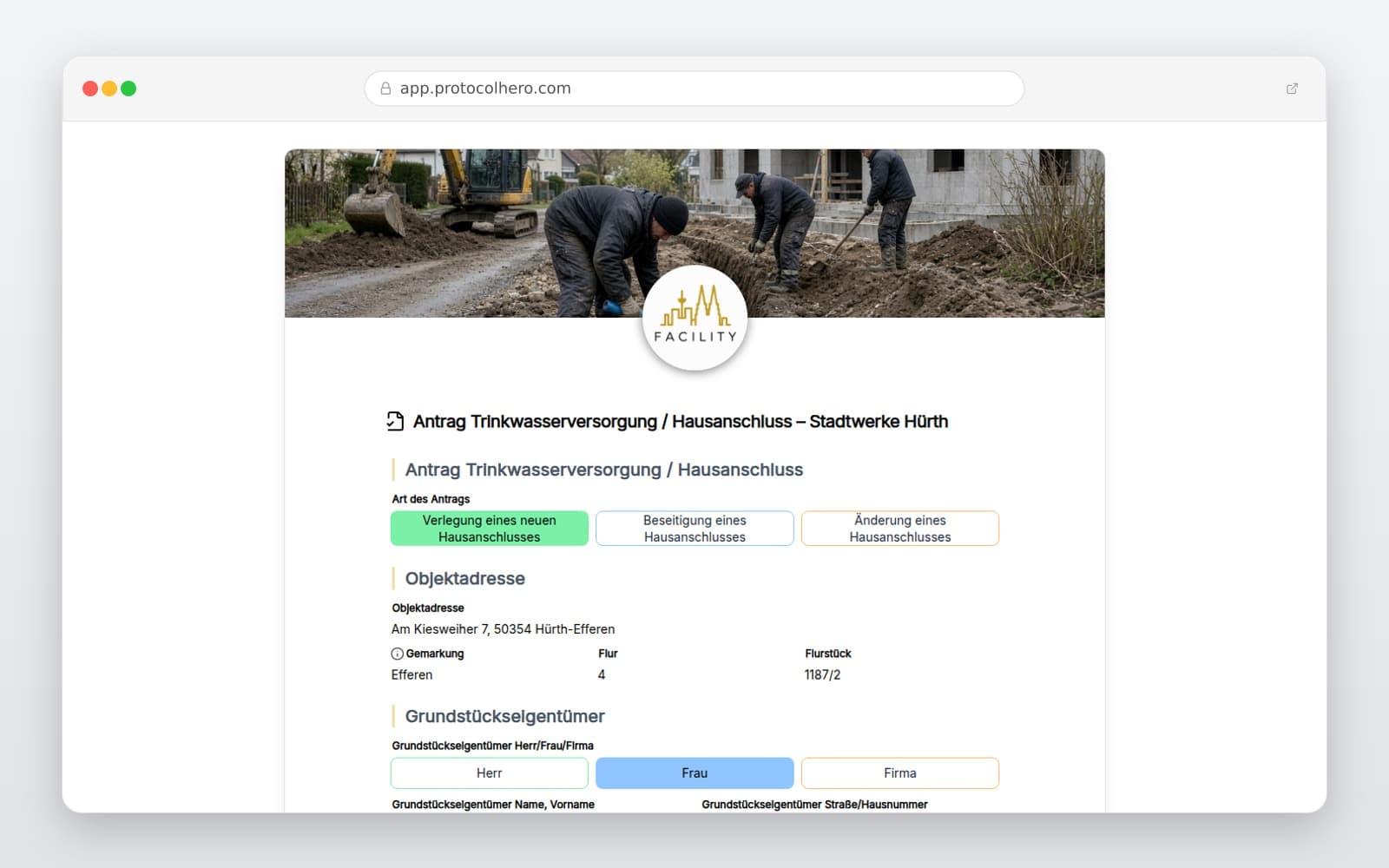Click the yellow minimize window button
Viewport: 1389px width, 868px height.
(109, 89)
